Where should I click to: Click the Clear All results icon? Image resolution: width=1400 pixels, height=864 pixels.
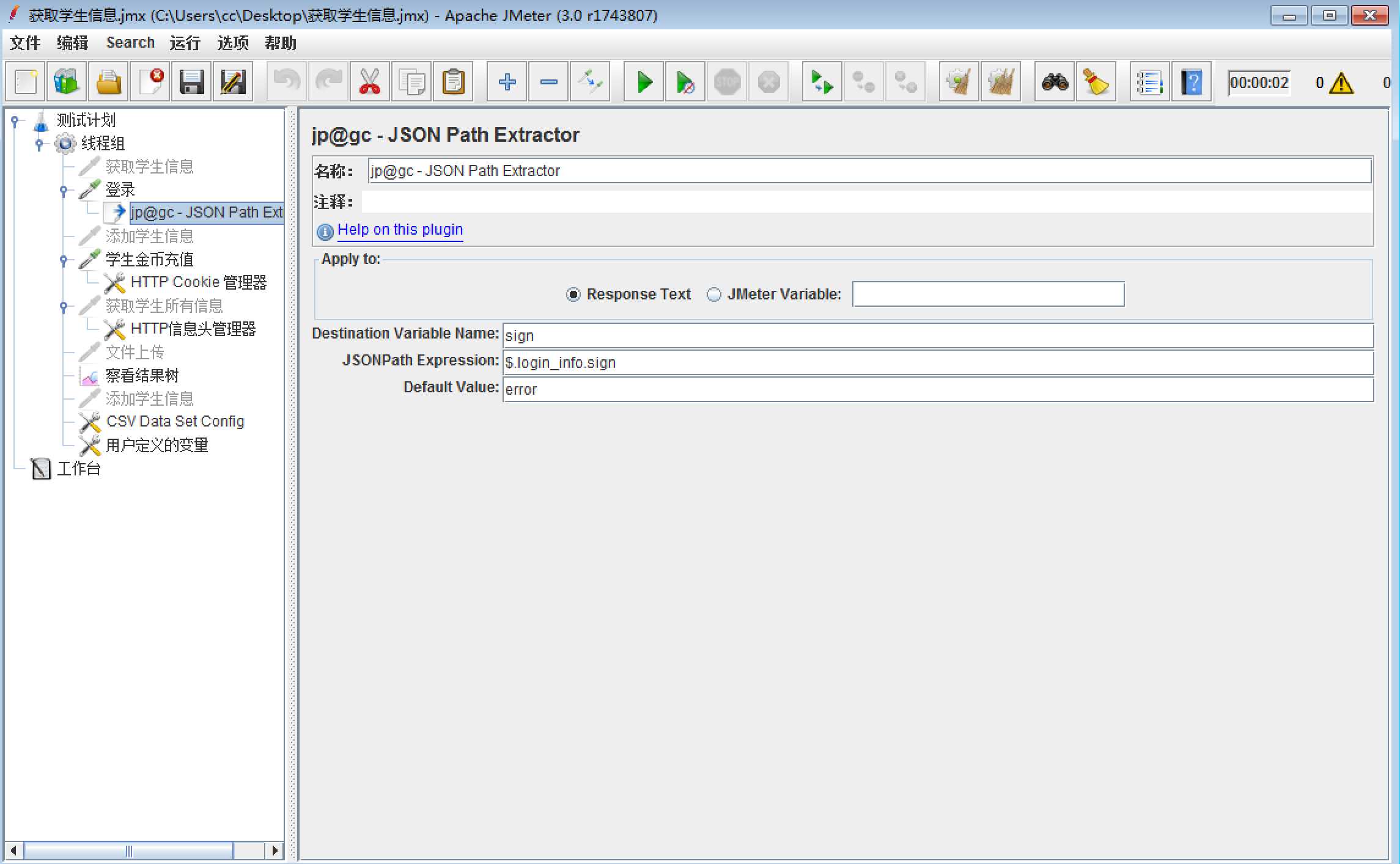pyautogui.click(x=1001, y=82)
